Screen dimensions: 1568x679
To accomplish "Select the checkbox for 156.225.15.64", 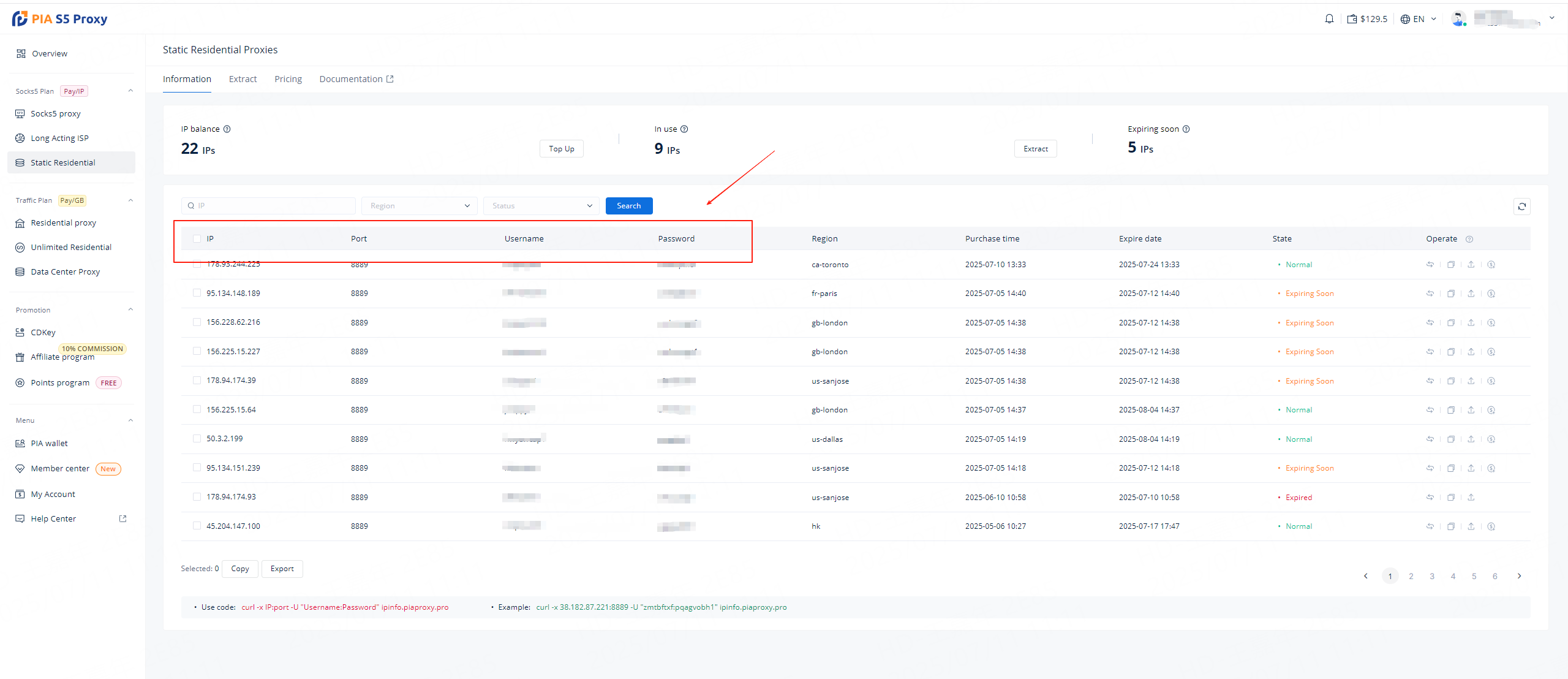I will tap(197, 409).
